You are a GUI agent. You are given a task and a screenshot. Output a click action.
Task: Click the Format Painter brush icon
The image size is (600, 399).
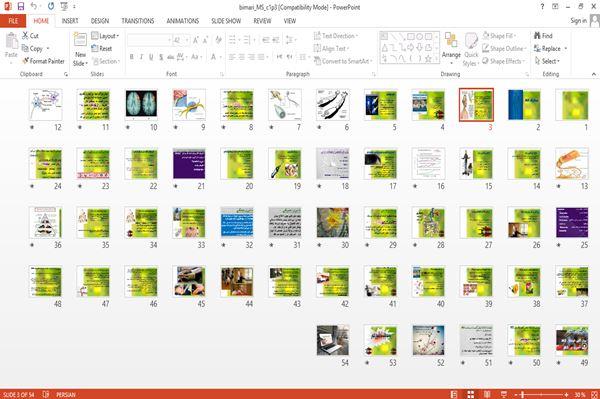point(26,61)
